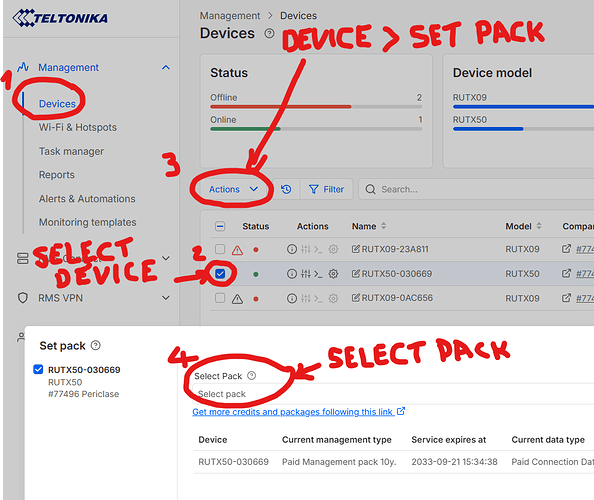The image size is (594, 500).
Task: Go to Alerts & Automations
Action: click(x=87, y=198)
